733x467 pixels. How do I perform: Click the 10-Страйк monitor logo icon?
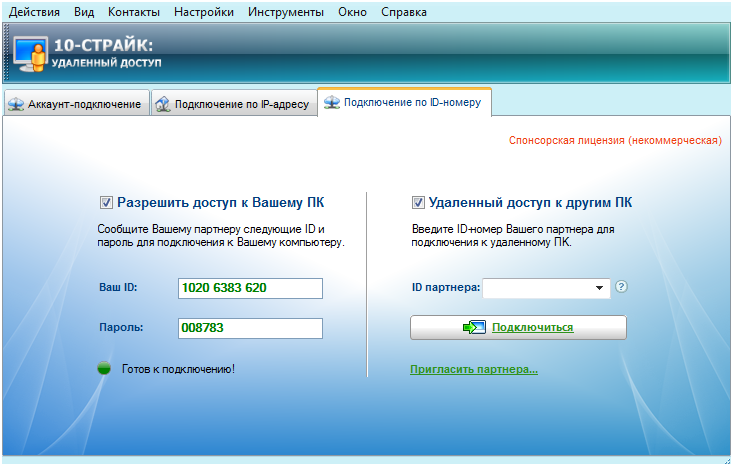30,54
